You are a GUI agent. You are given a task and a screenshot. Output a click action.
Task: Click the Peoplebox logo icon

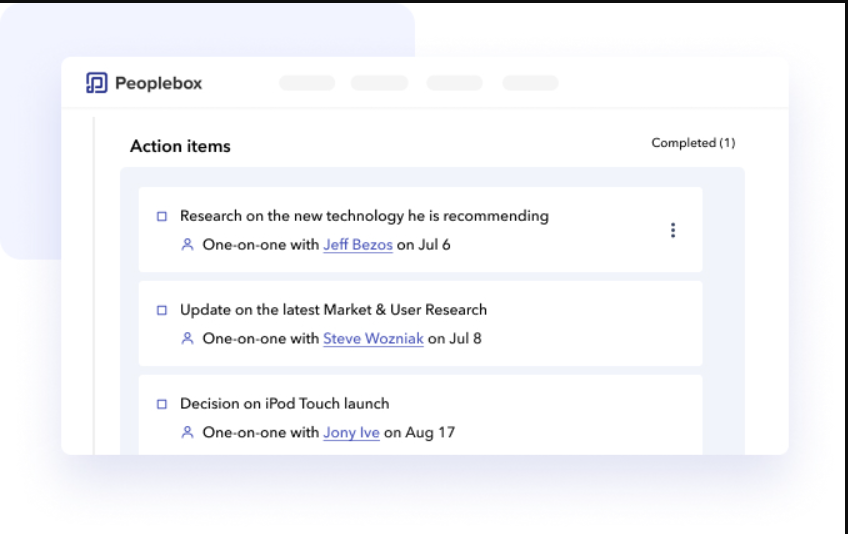click(97, 83)
